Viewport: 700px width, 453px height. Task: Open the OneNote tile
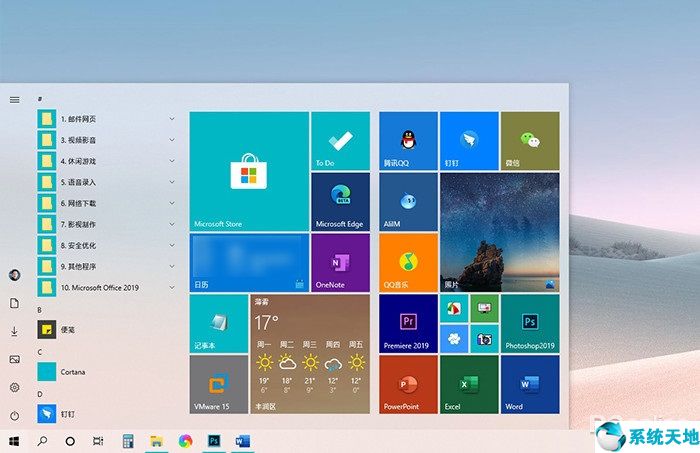(x=341, y=263)
